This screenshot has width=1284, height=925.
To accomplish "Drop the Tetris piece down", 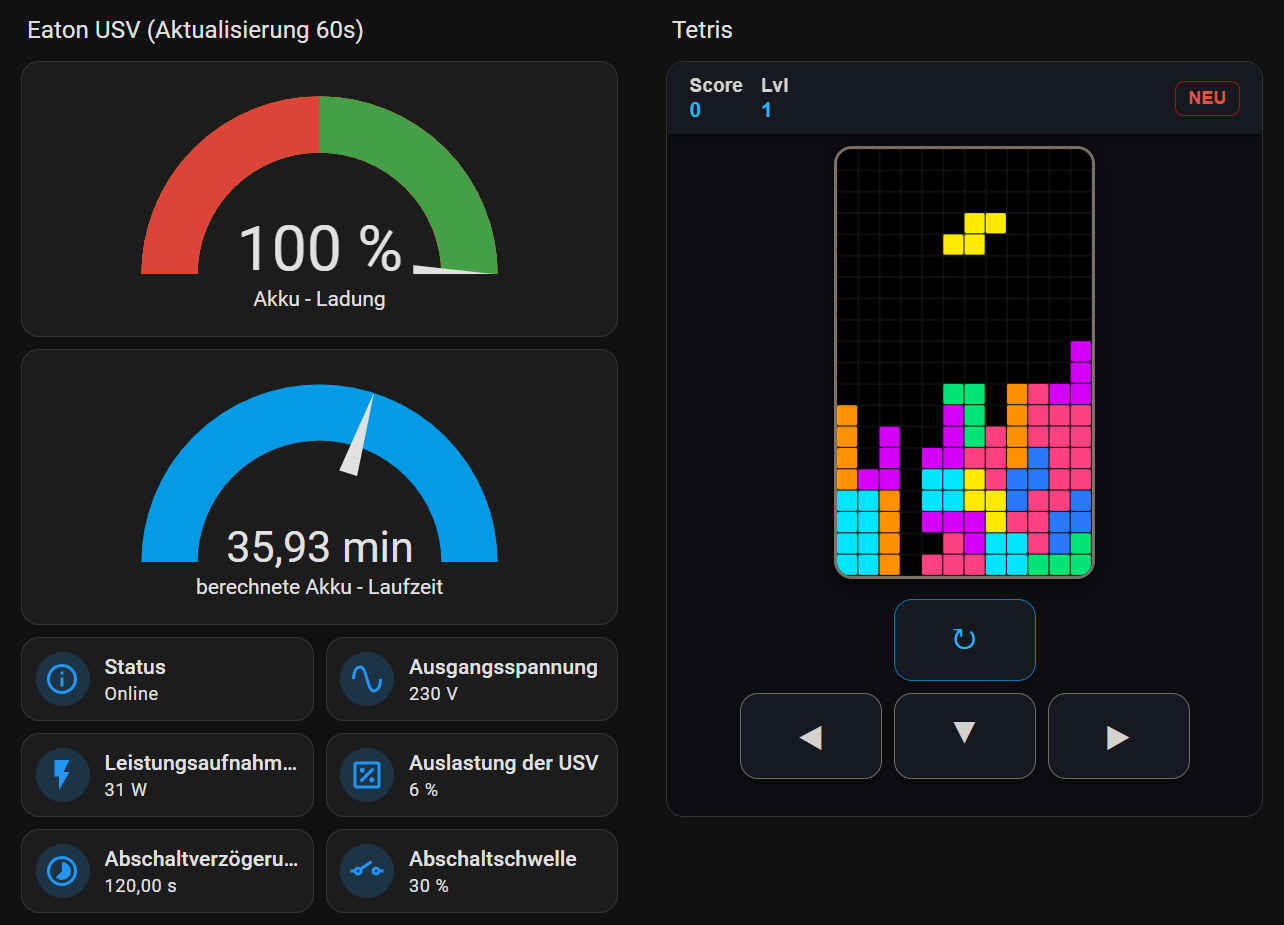I will pos(964,735).
